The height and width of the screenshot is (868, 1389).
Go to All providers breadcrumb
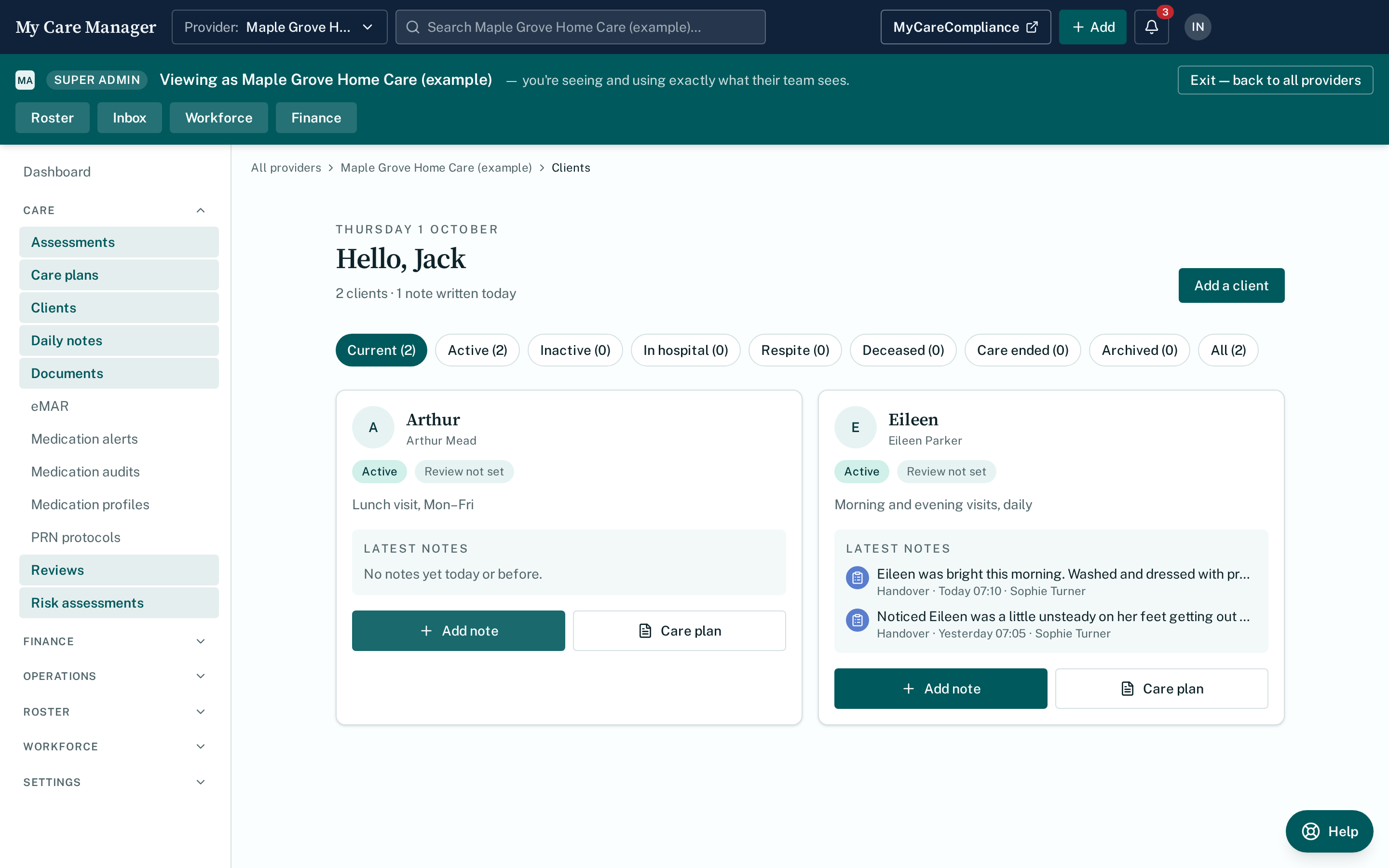pyautogui.click(x=286, y=168)
